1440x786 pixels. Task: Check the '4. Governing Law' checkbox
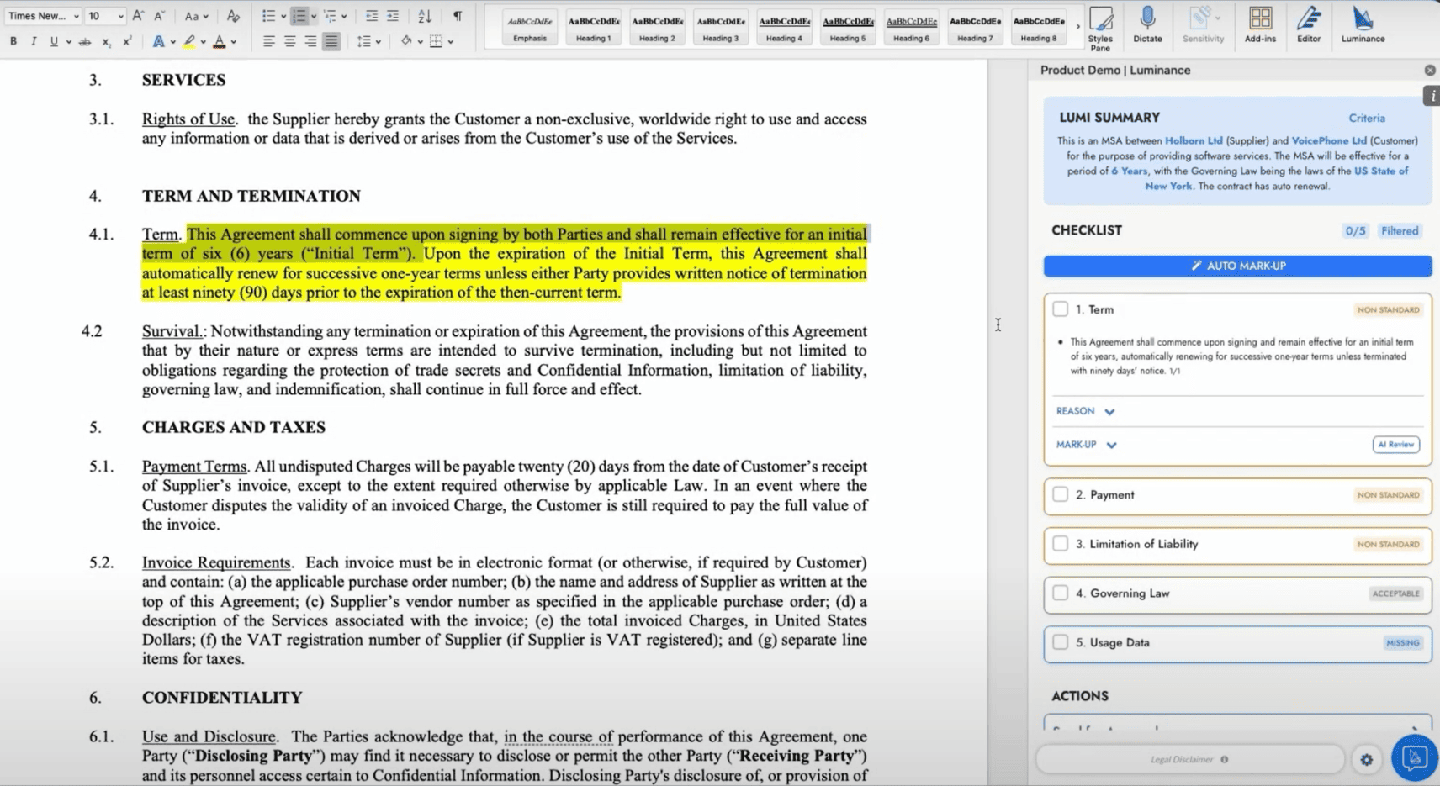(x=1060, y=593)
